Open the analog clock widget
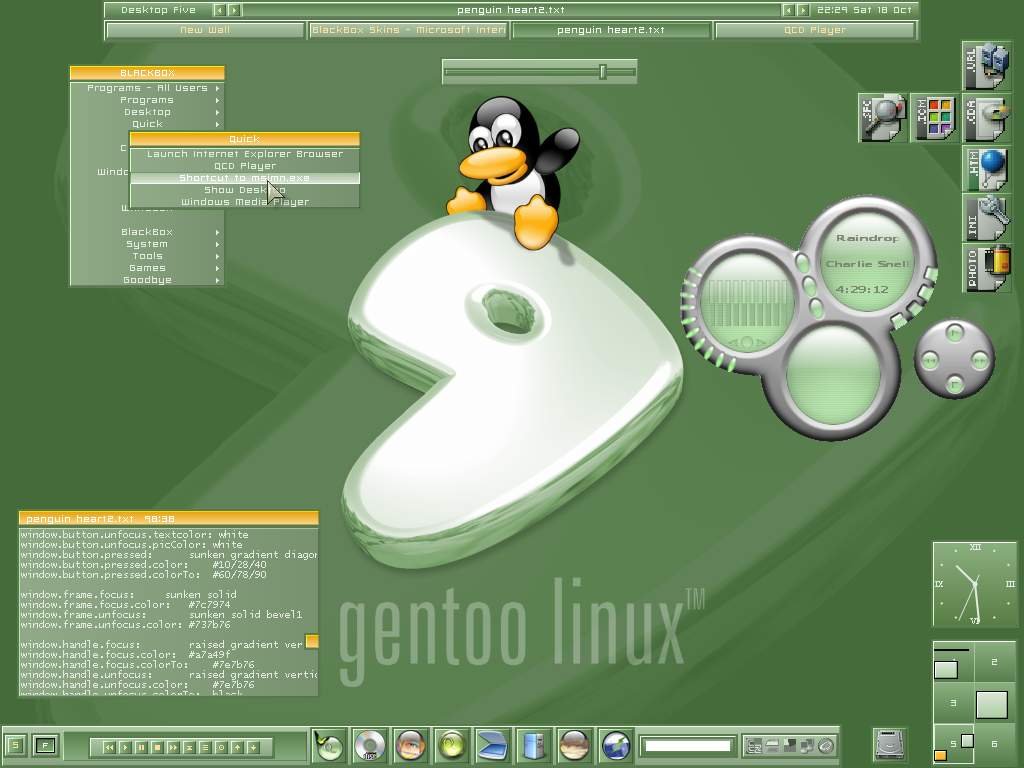Viewport: 1024px width, 768px height. [974, 584]
